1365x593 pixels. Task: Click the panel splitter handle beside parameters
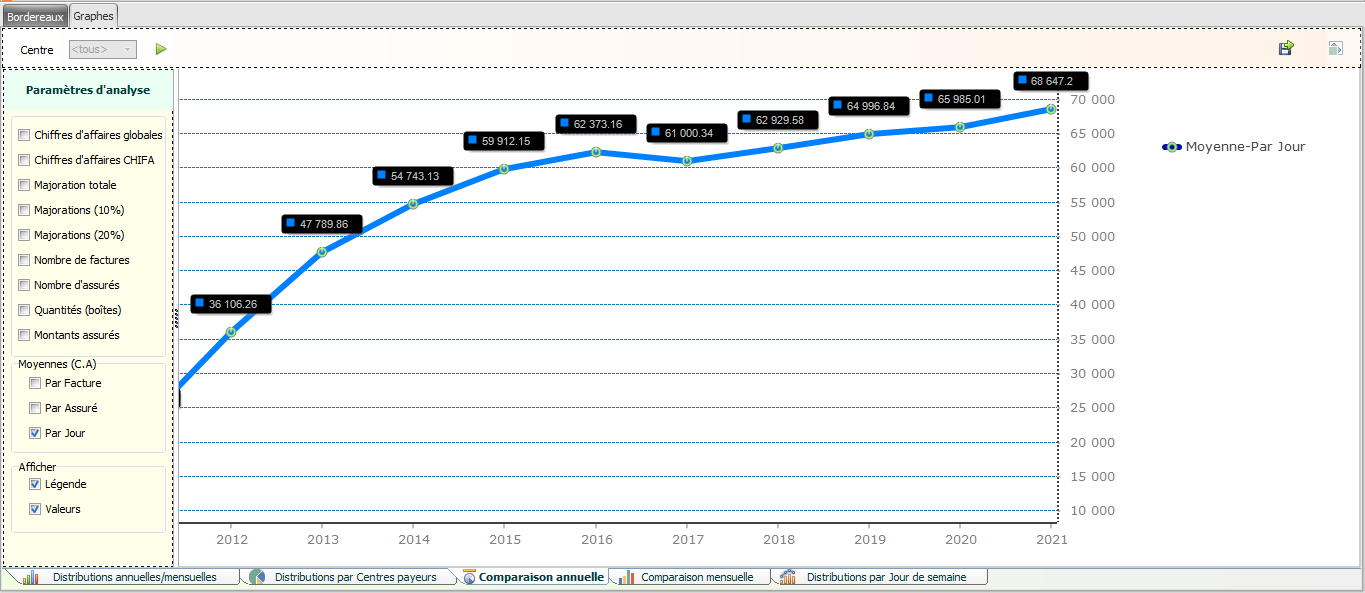(x=176, y=318)
